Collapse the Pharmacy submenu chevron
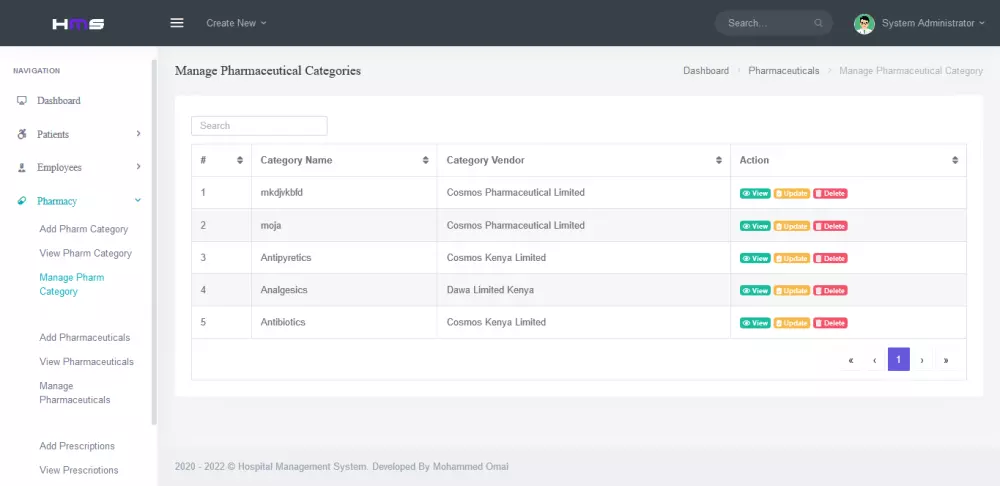This screenshot has height=486, width=1000. click(138, 201)
